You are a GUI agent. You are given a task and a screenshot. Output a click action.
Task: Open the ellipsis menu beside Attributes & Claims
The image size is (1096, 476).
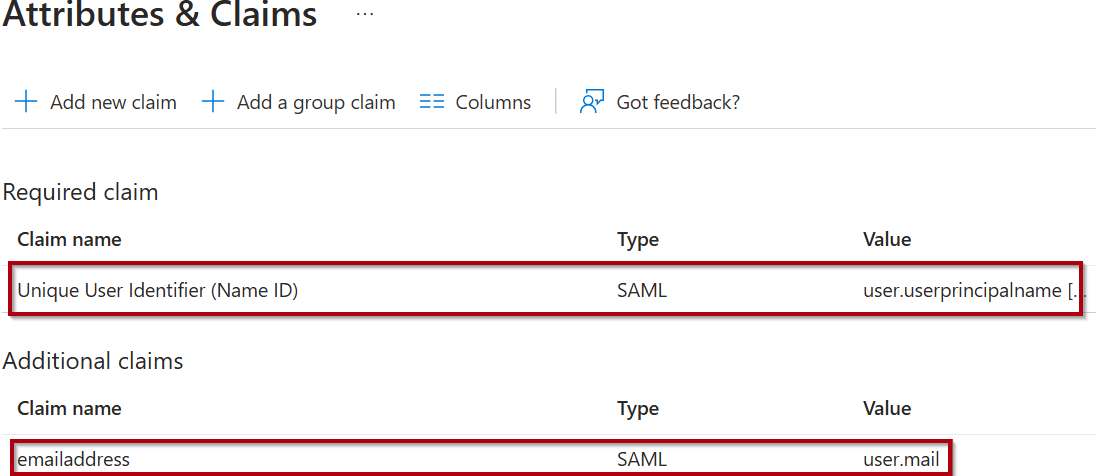365,15
